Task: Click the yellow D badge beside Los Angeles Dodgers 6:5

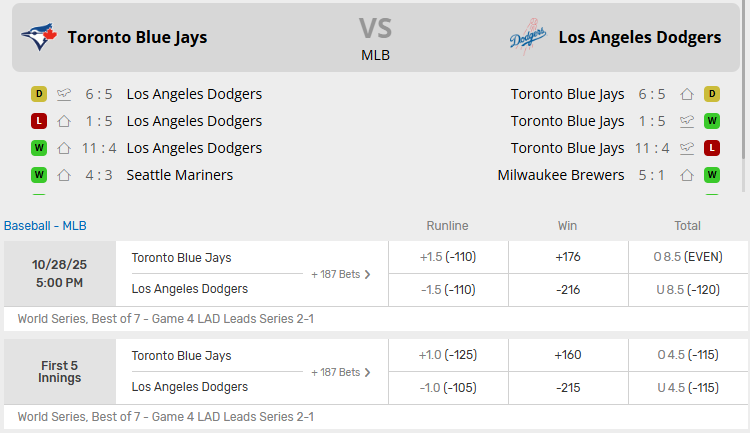Action: pos(39,94)
